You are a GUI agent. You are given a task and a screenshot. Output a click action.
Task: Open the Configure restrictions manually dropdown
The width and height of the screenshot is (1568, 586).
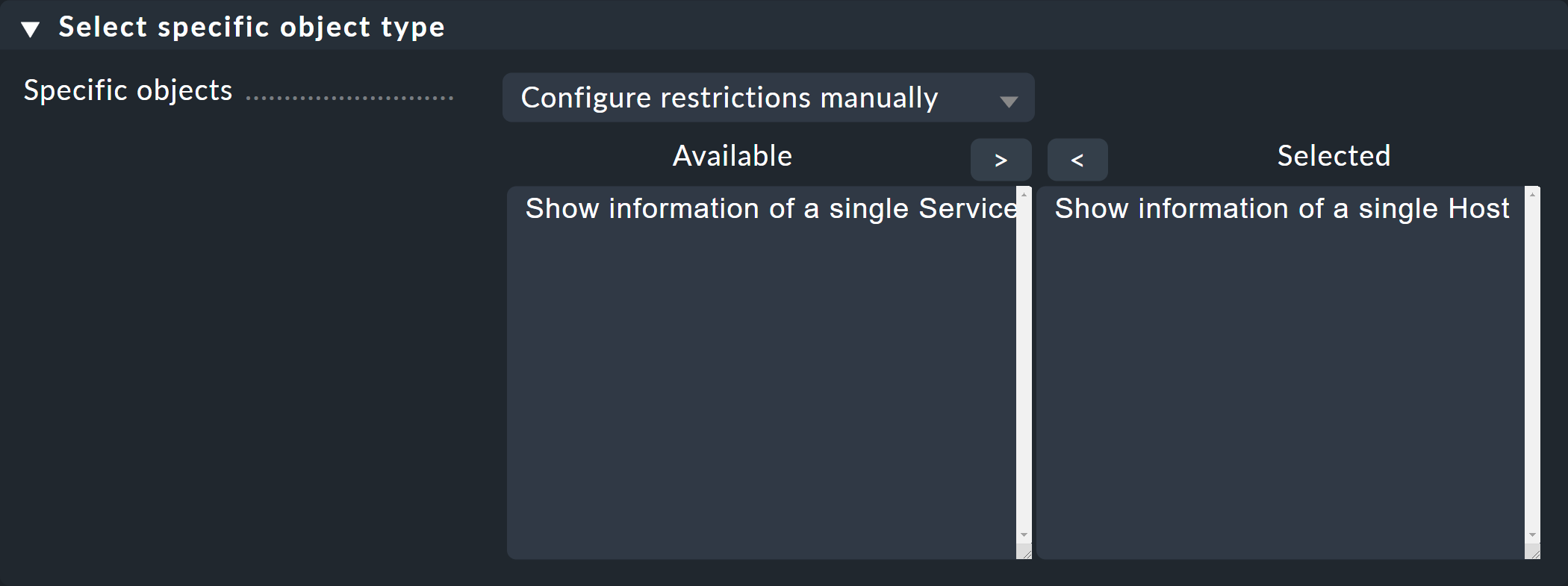click(x=767, y=98)
